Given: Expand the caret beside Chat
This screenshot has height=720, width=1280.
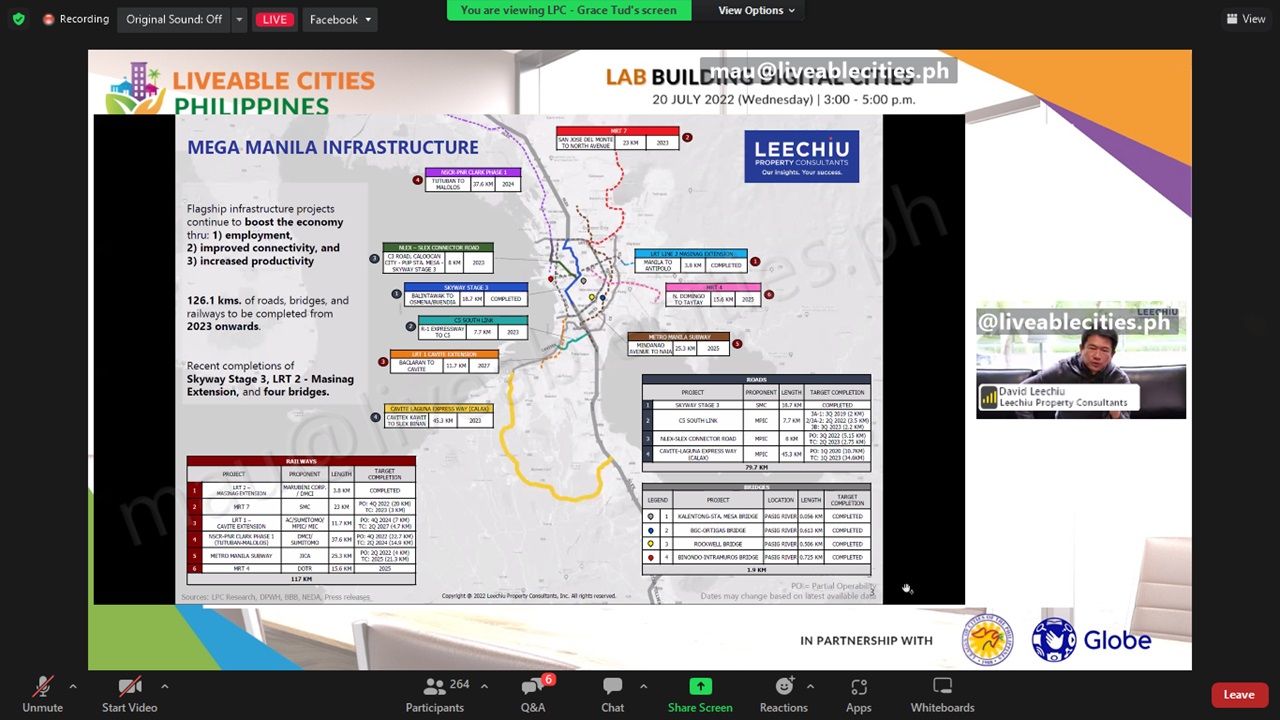Looking at the screenshot, I should pos(643,686).
